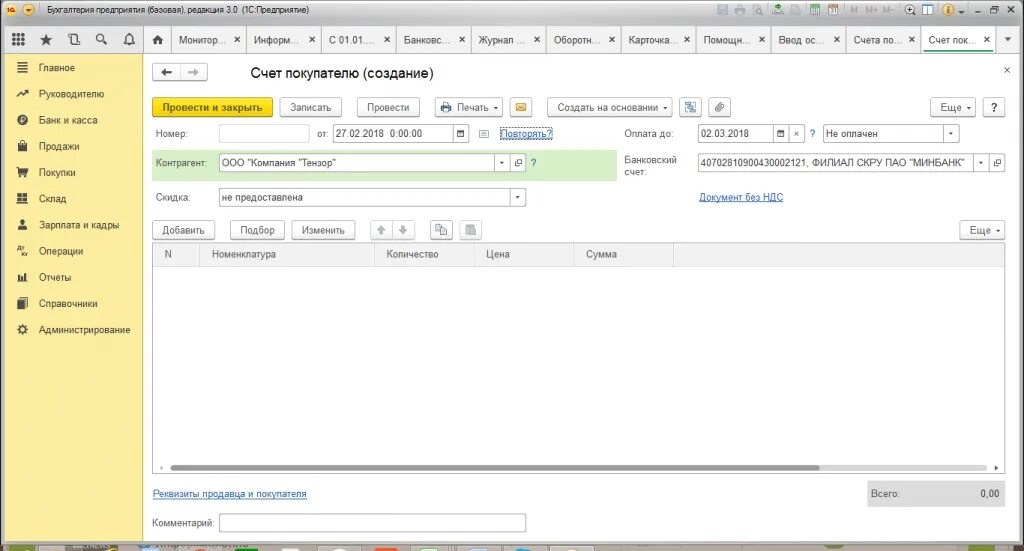
Task: Click the blue ? next to Контрагент
Action: point(534,163)
